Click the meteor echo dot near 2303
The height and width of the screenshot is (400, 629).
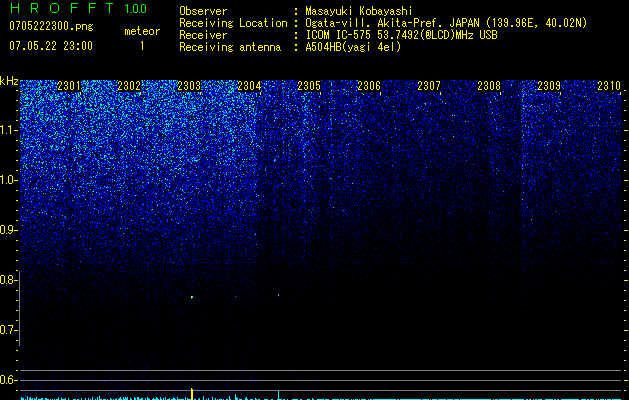[x=192, y=297]
